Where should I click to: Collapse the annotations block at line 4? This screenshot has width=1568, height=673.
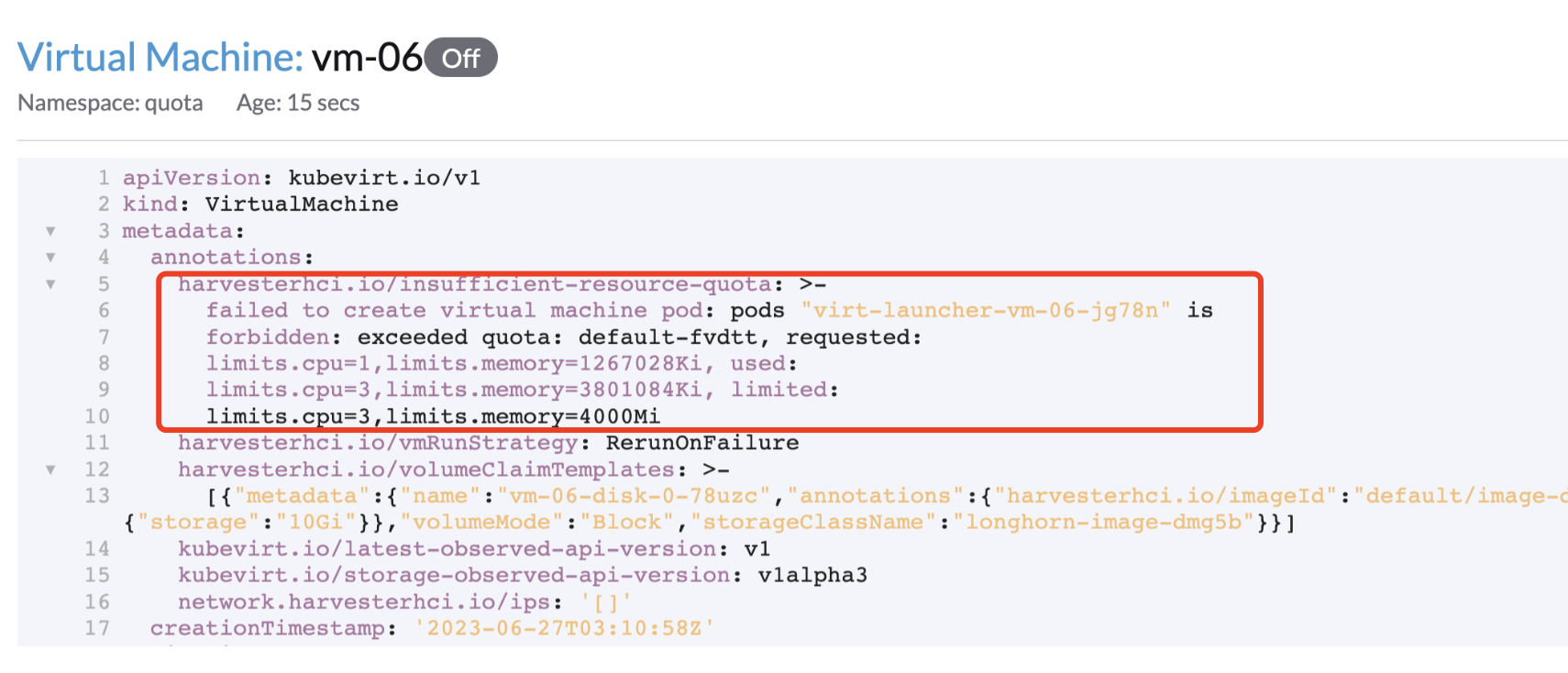click(50, 258)
